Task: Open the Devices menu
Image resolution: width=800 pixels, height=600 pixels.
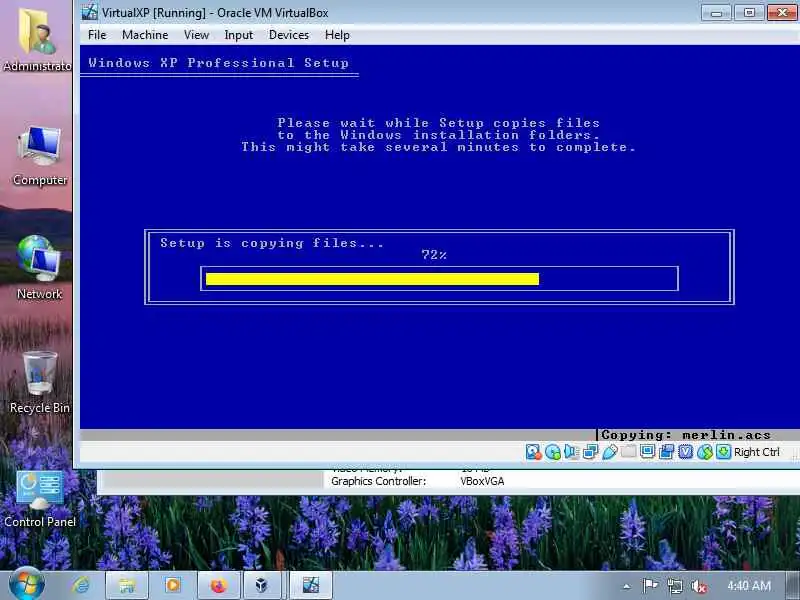Action: (x=289, y=35)
